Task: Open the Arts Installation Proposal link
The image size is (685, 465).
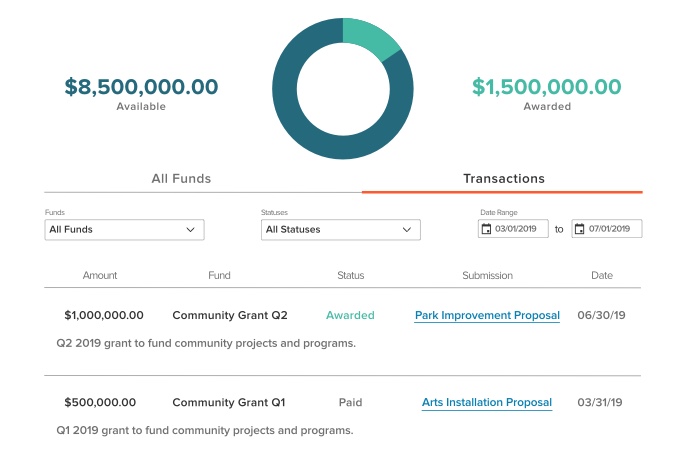Action: 487,403
